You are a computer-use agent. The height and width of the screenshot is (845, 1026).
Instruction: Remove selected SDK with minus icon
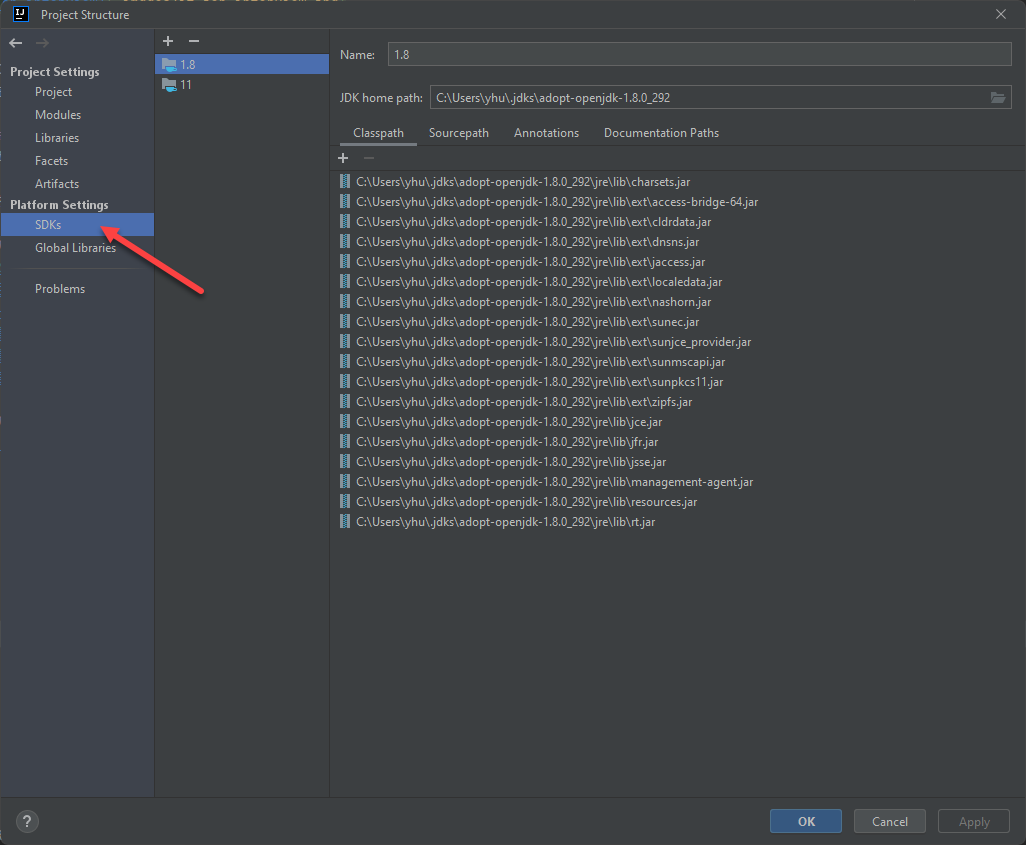pyautogui.click(x=194, y=41)
